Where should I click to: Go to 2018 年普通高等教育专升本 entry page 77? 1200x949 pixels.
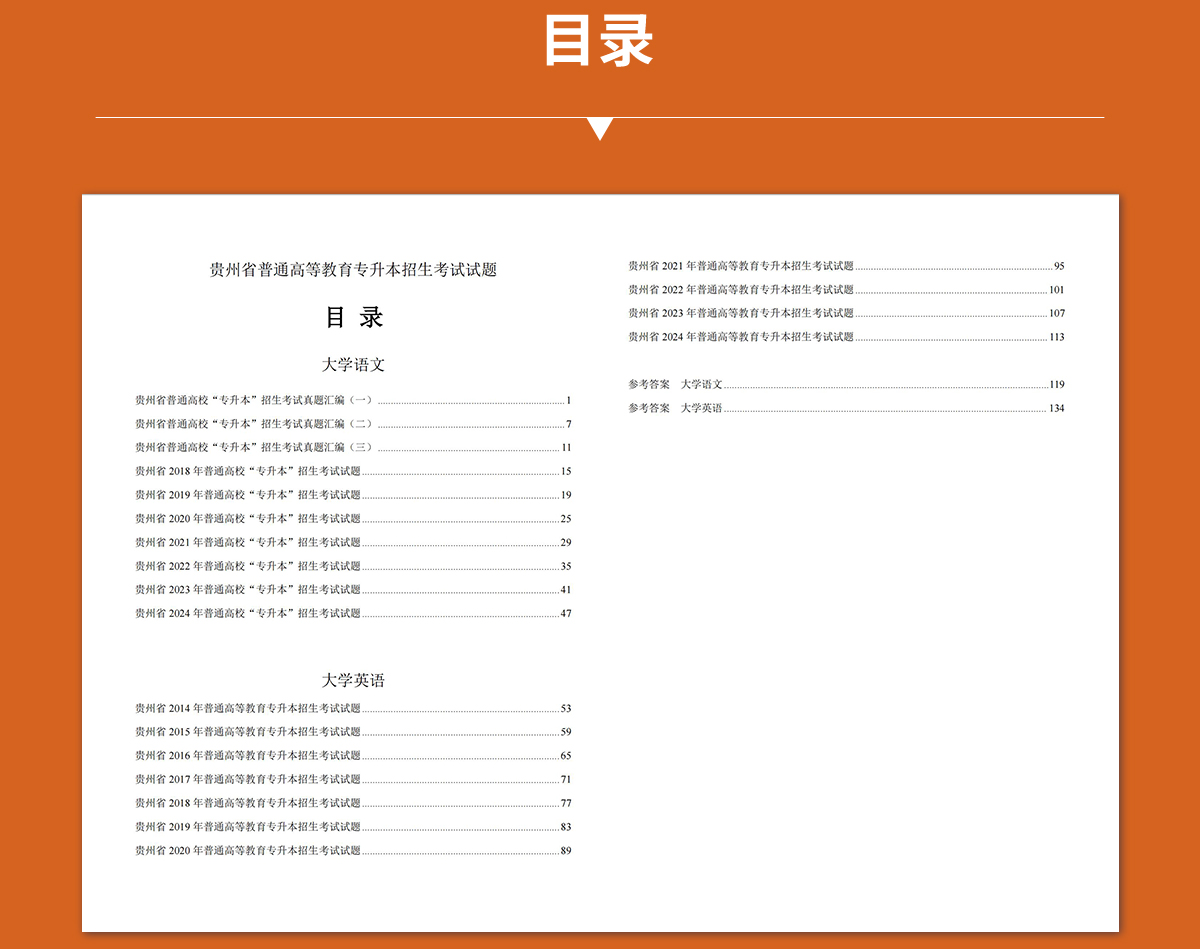tap(248, 803)
